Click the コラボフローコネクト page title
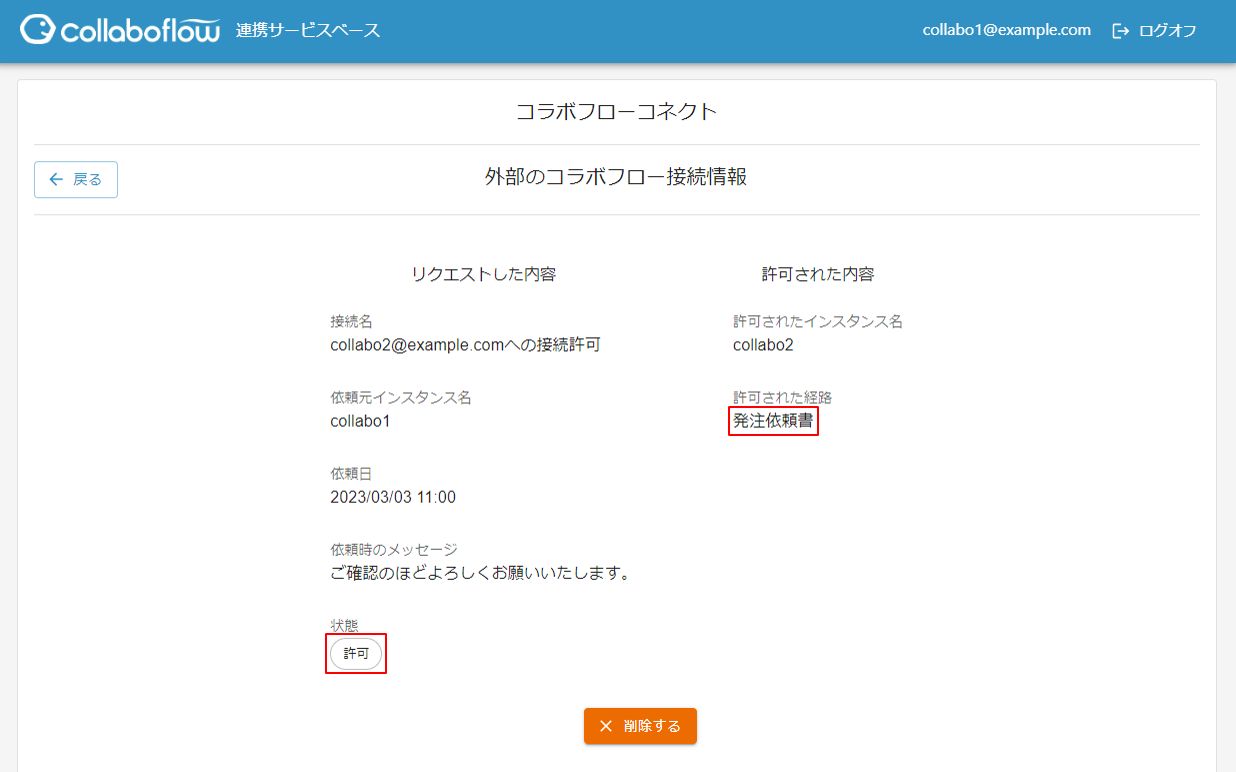Viewport: 1236px width, 772px height. (x=616, y=111)
